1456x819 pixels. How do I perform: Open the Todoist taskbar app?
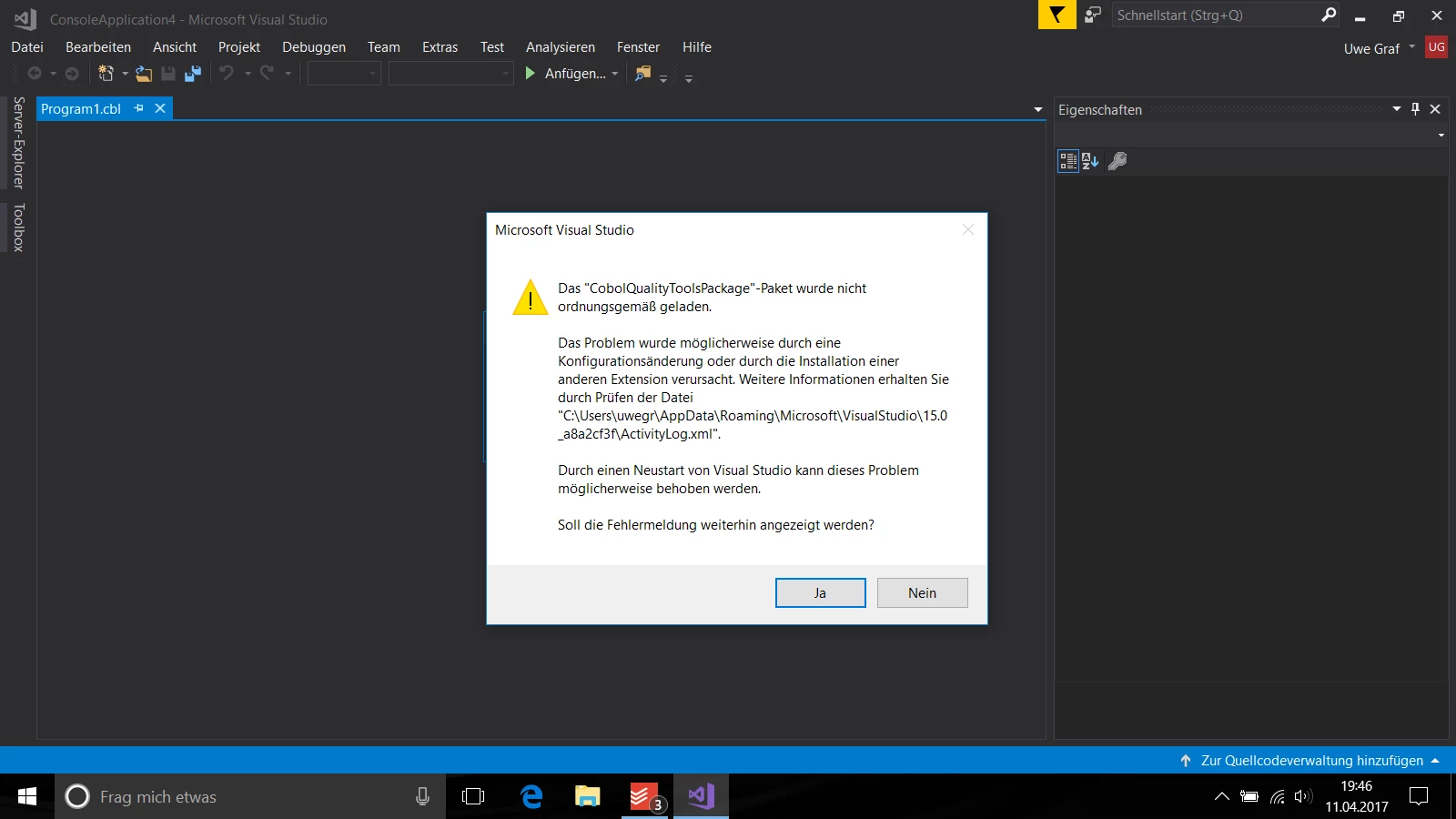point(646,797)
